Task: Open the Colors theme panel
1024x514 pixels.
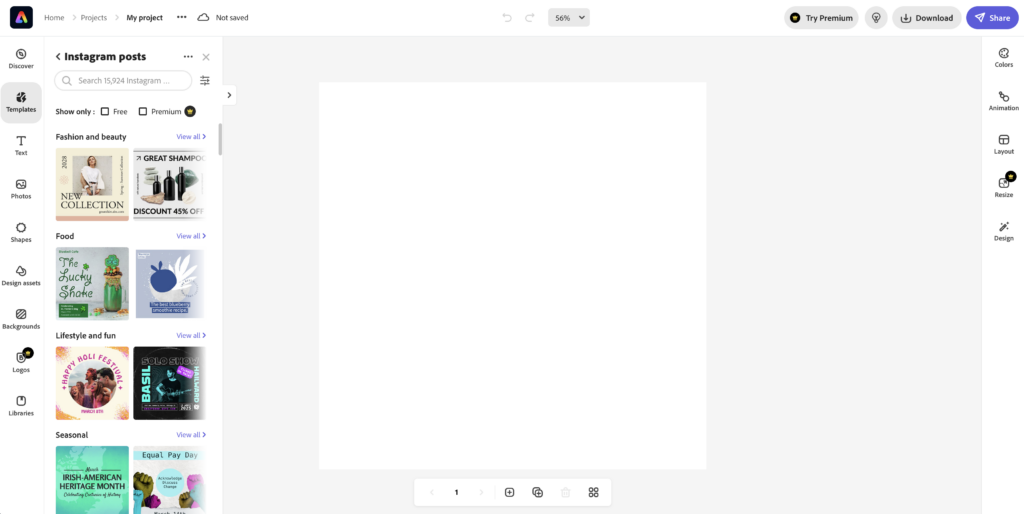Action: [1003, 57]
